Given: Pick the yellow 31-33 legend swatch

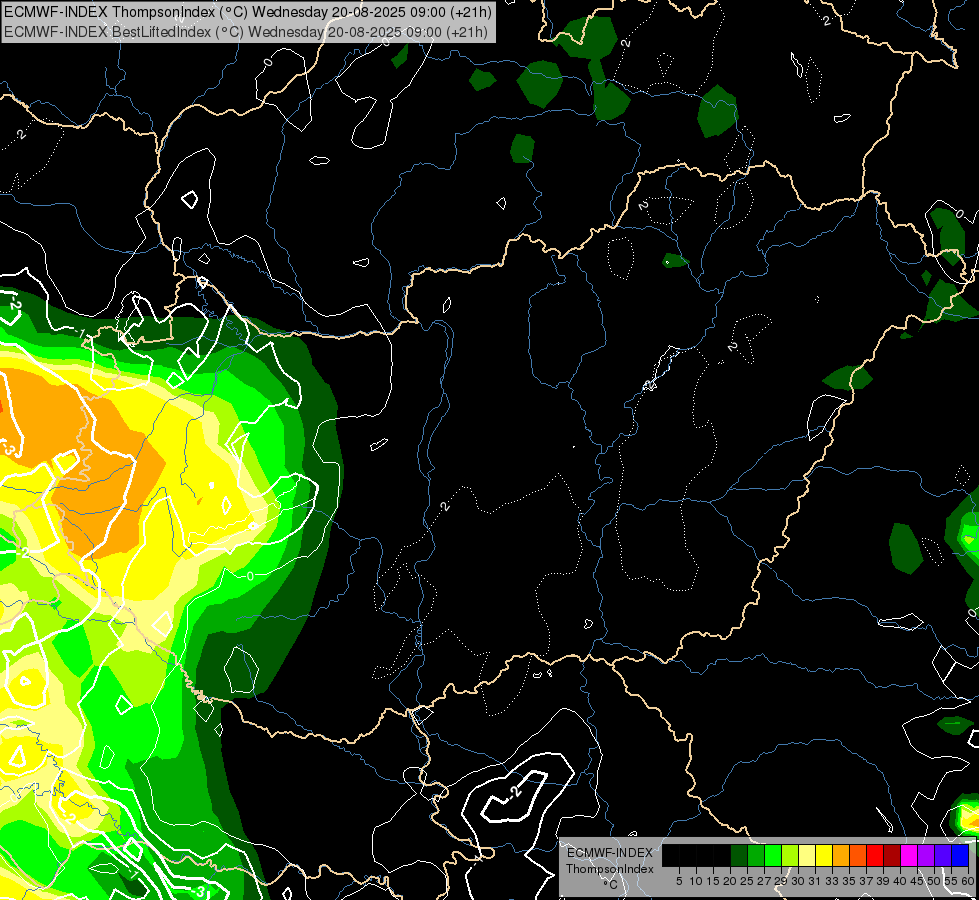Looking at the screenshot, I should click(x=824, y=855).
